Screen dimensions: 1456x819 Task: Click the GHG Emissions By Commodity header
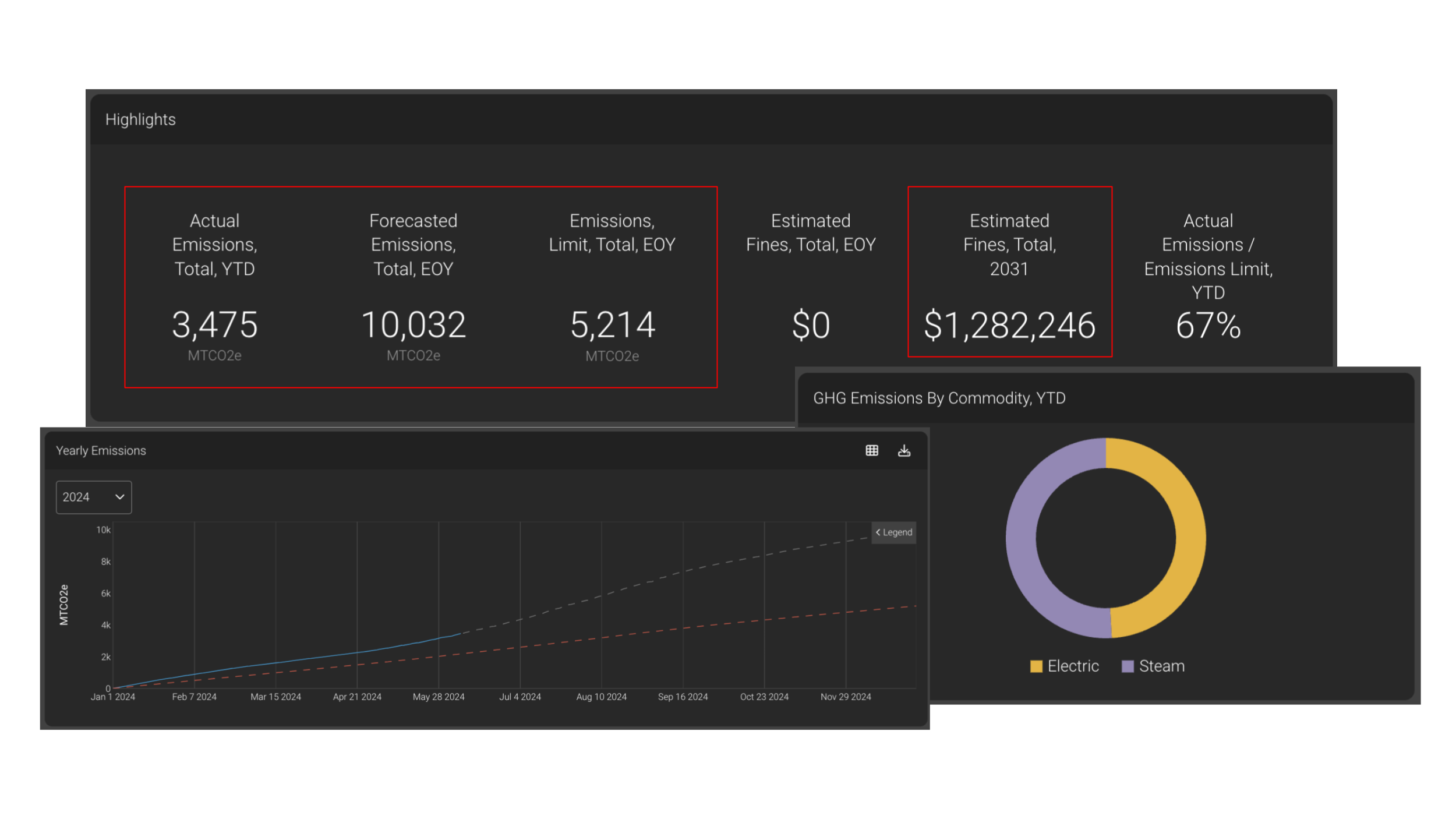[939, 398]
